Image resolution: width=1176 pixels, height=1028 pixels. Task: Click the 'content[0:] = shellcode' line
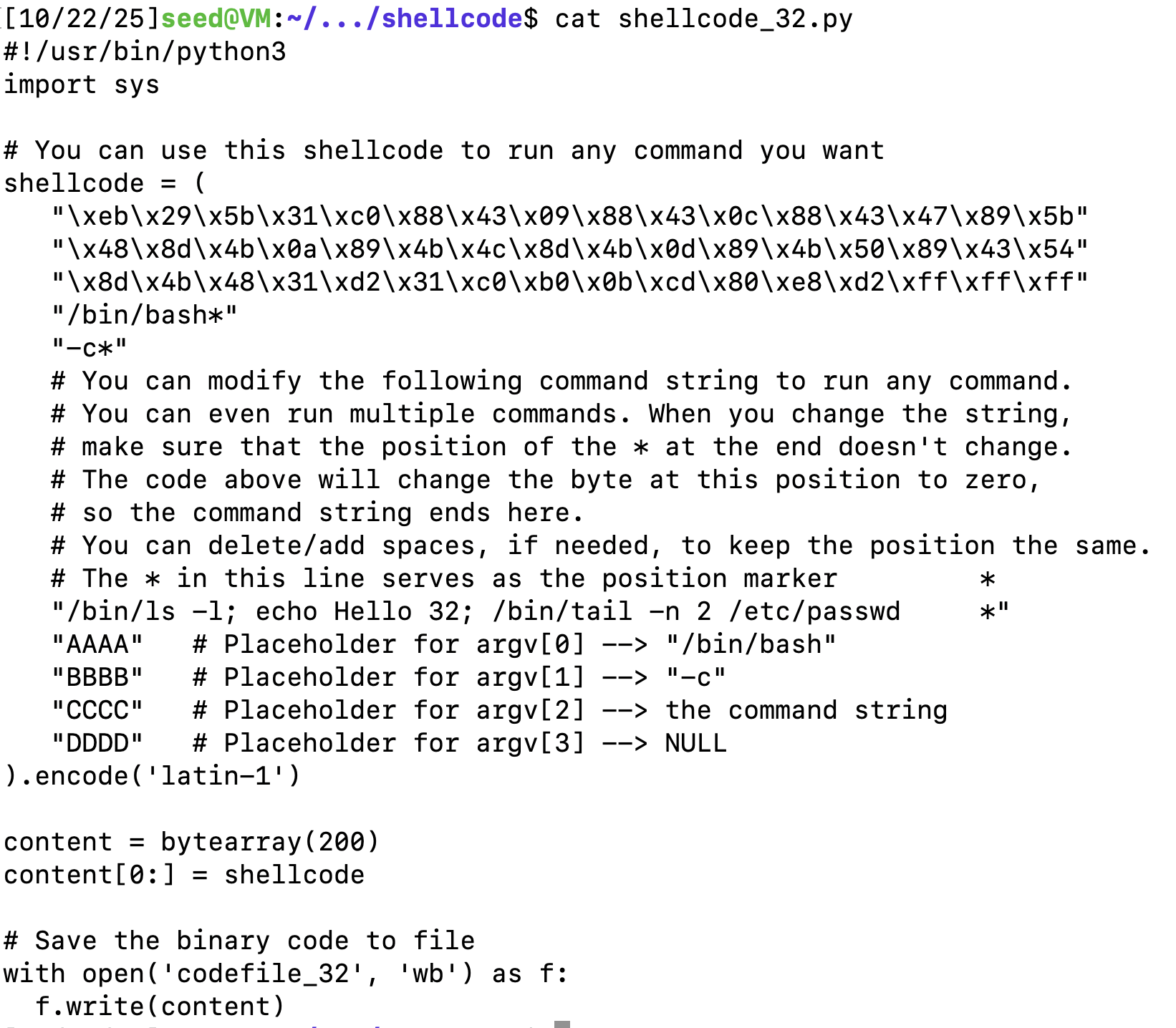pos(184,875)
